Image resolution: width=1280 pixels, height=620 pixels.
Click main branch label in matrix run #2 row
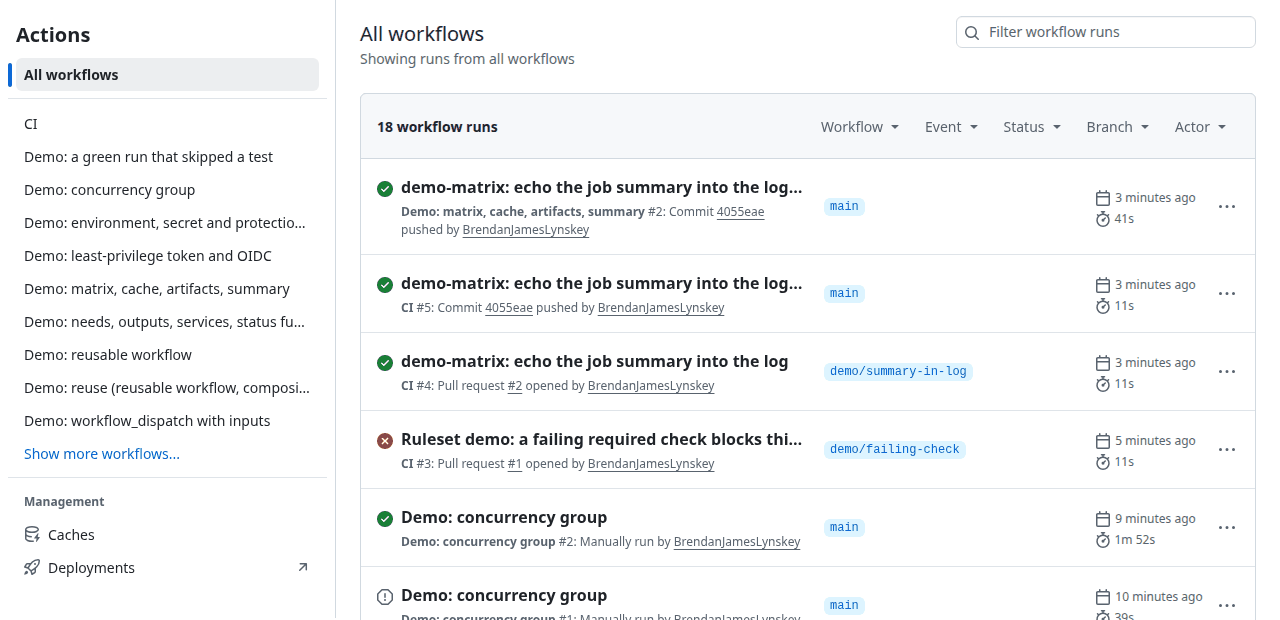pyautogui.click(x=844, y=206)
